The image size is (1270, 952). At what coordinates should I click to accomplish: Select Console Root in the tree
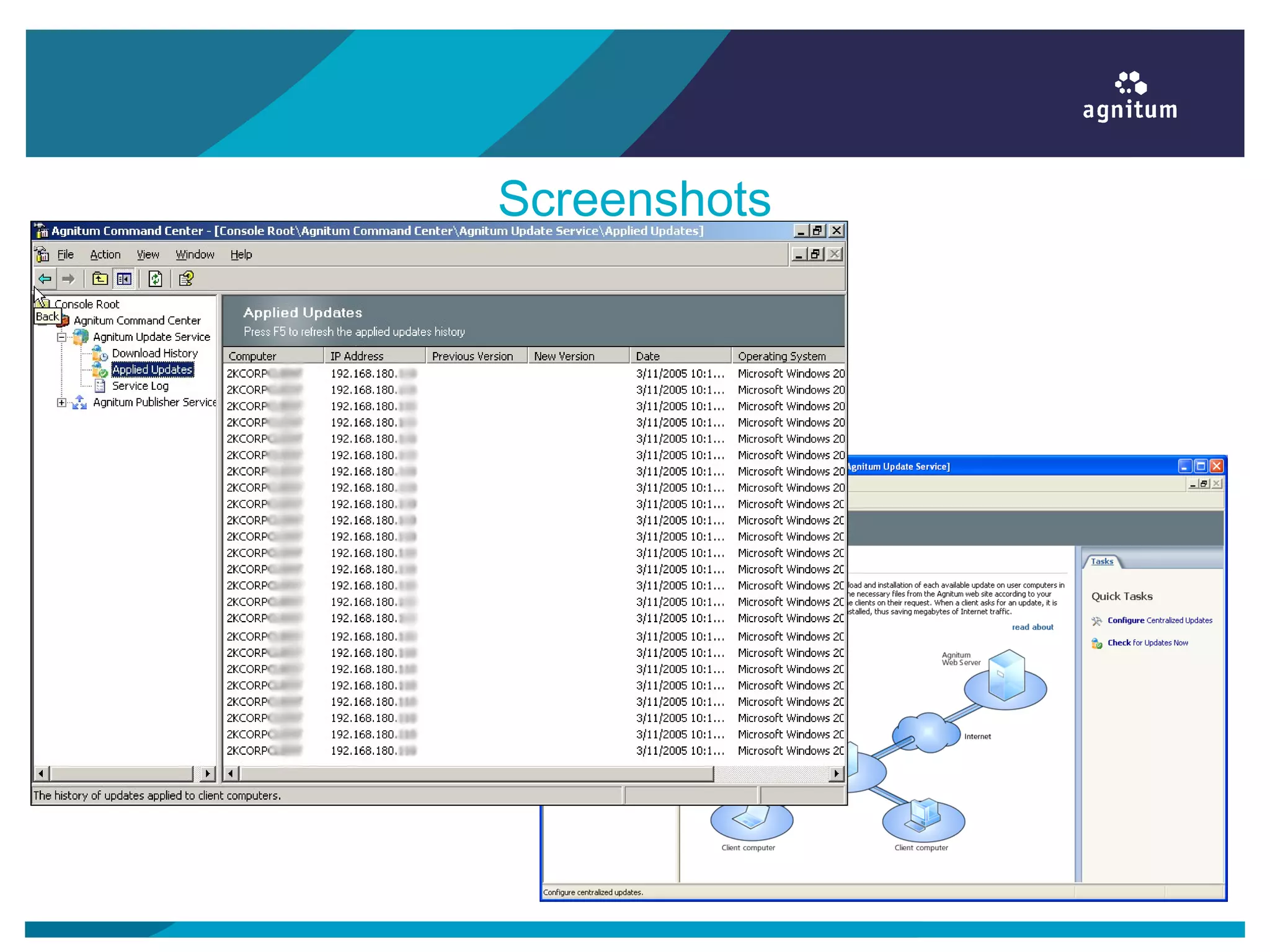[x=87, y=304]
